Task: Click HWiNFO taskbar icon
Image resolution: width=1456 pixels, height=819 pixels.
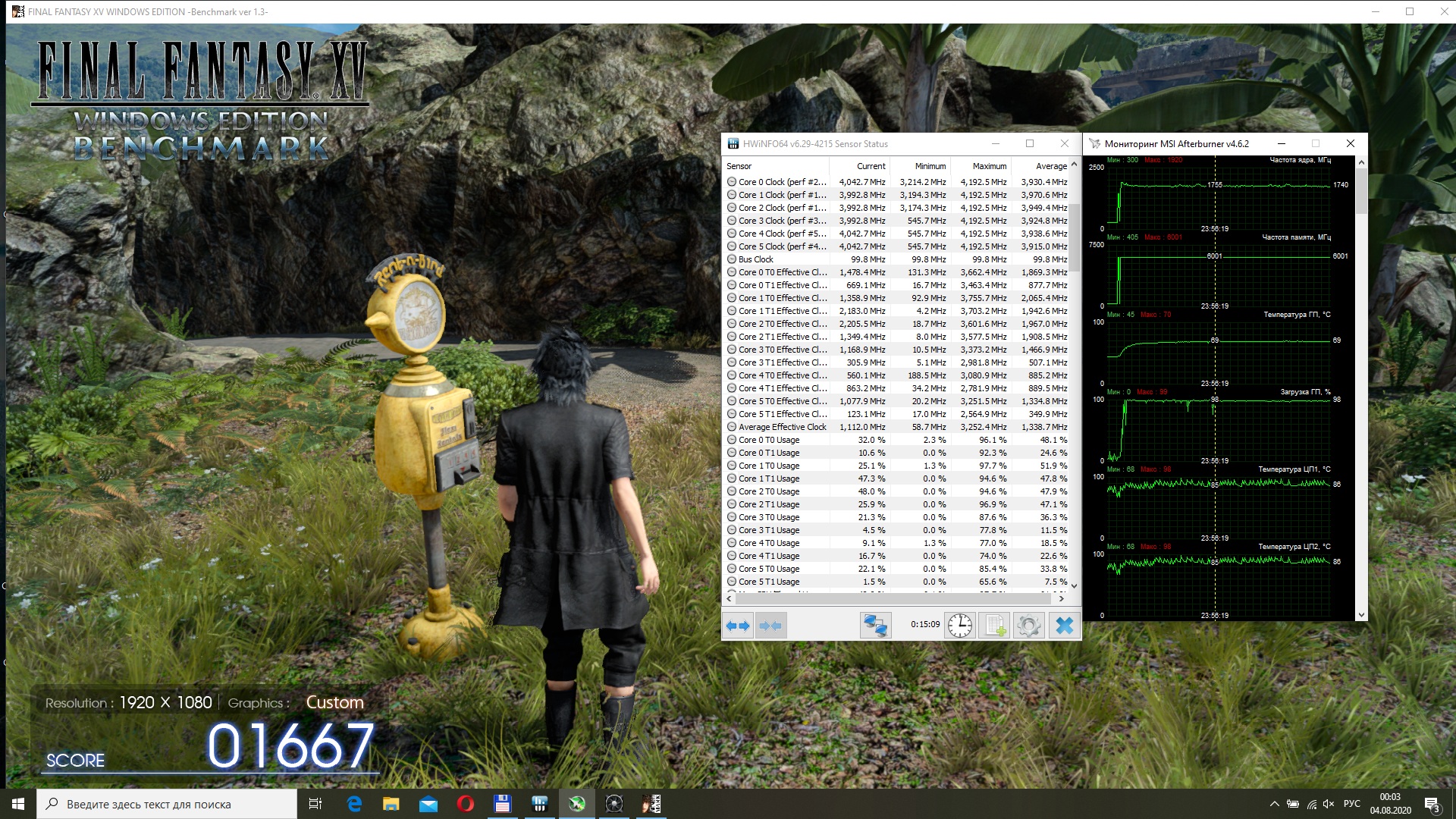Action: click(x=539, y=804)
